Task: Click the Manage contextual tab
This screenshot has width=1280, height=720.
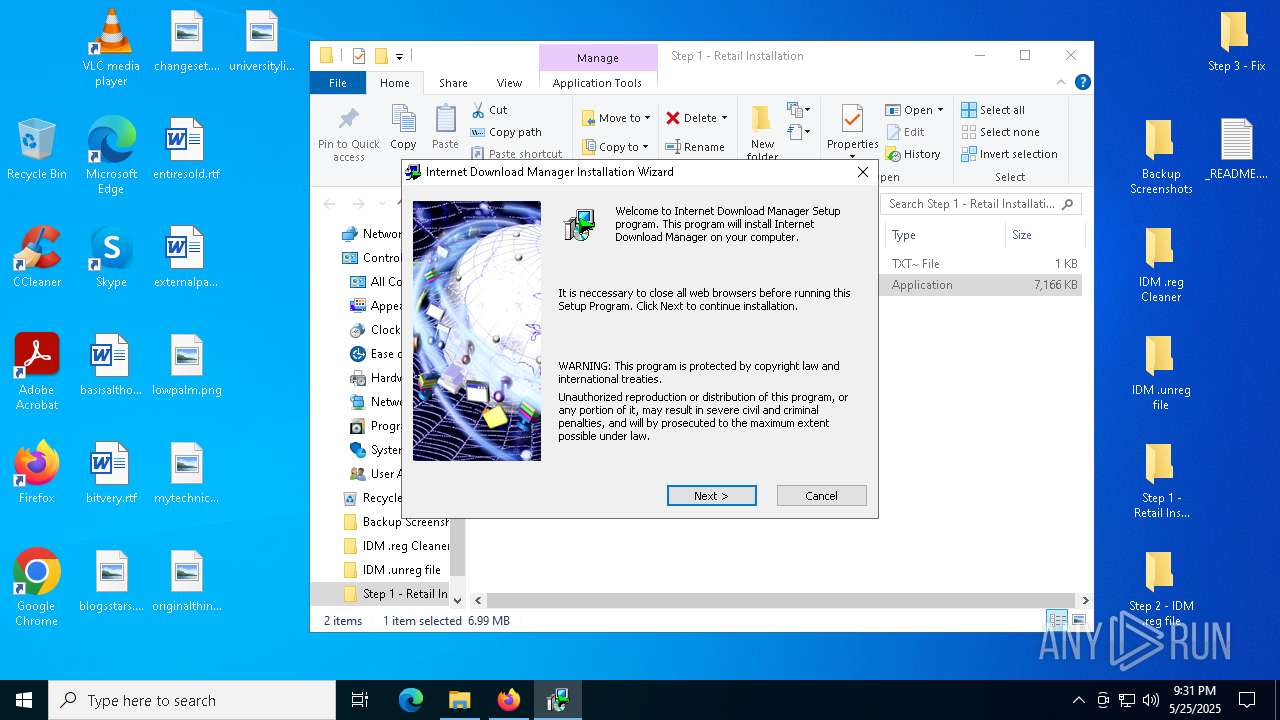Action: [598, 58]
